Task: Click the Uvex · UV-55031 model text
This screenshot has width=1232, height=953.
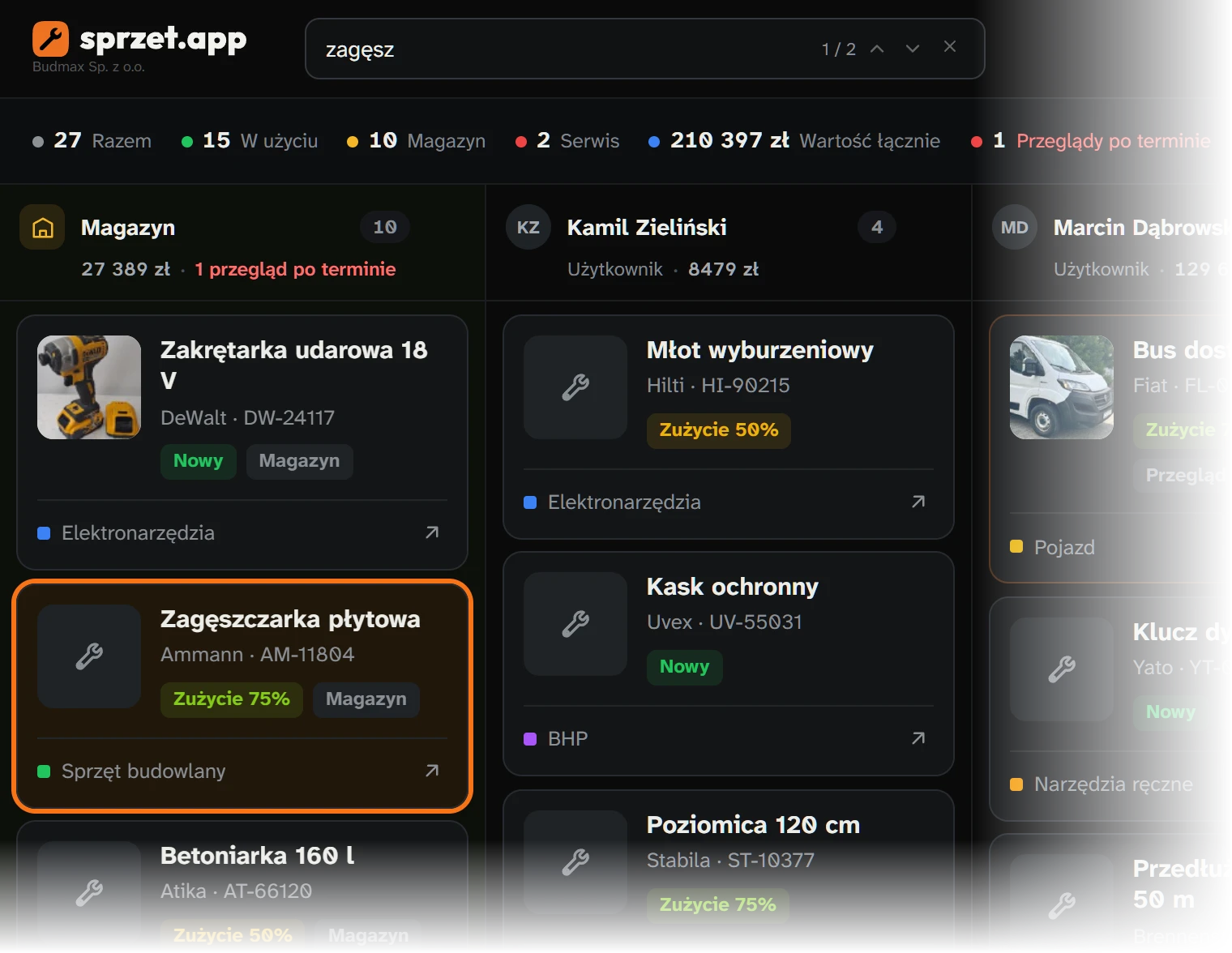Action: click(x=725, y=622)
